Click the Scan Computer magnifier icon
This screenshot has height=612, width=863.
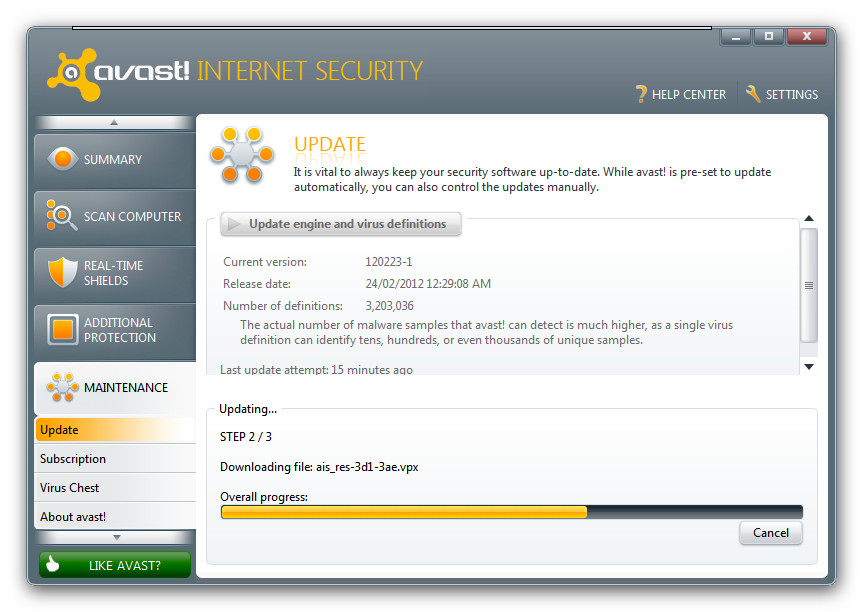pos(62,216)
